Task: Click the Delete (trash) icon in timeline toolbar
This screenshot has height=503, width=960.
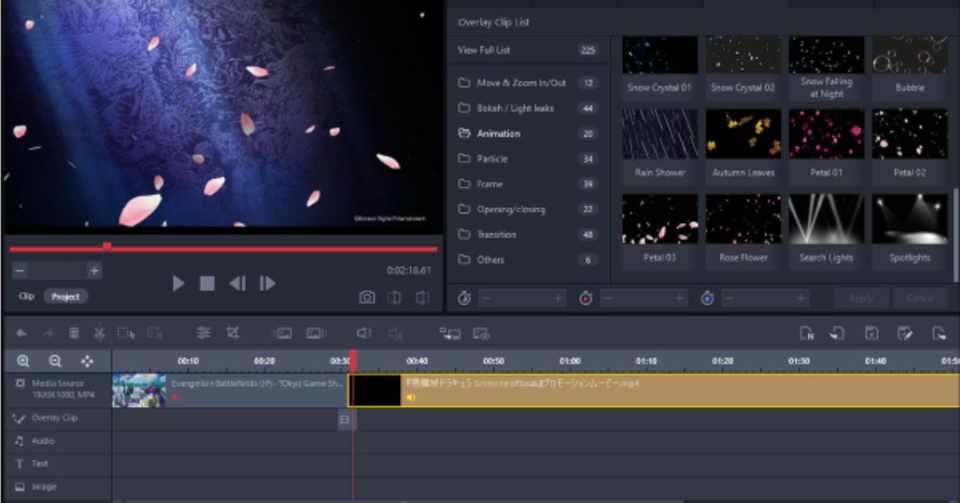Action: click(x=74, y=333)
